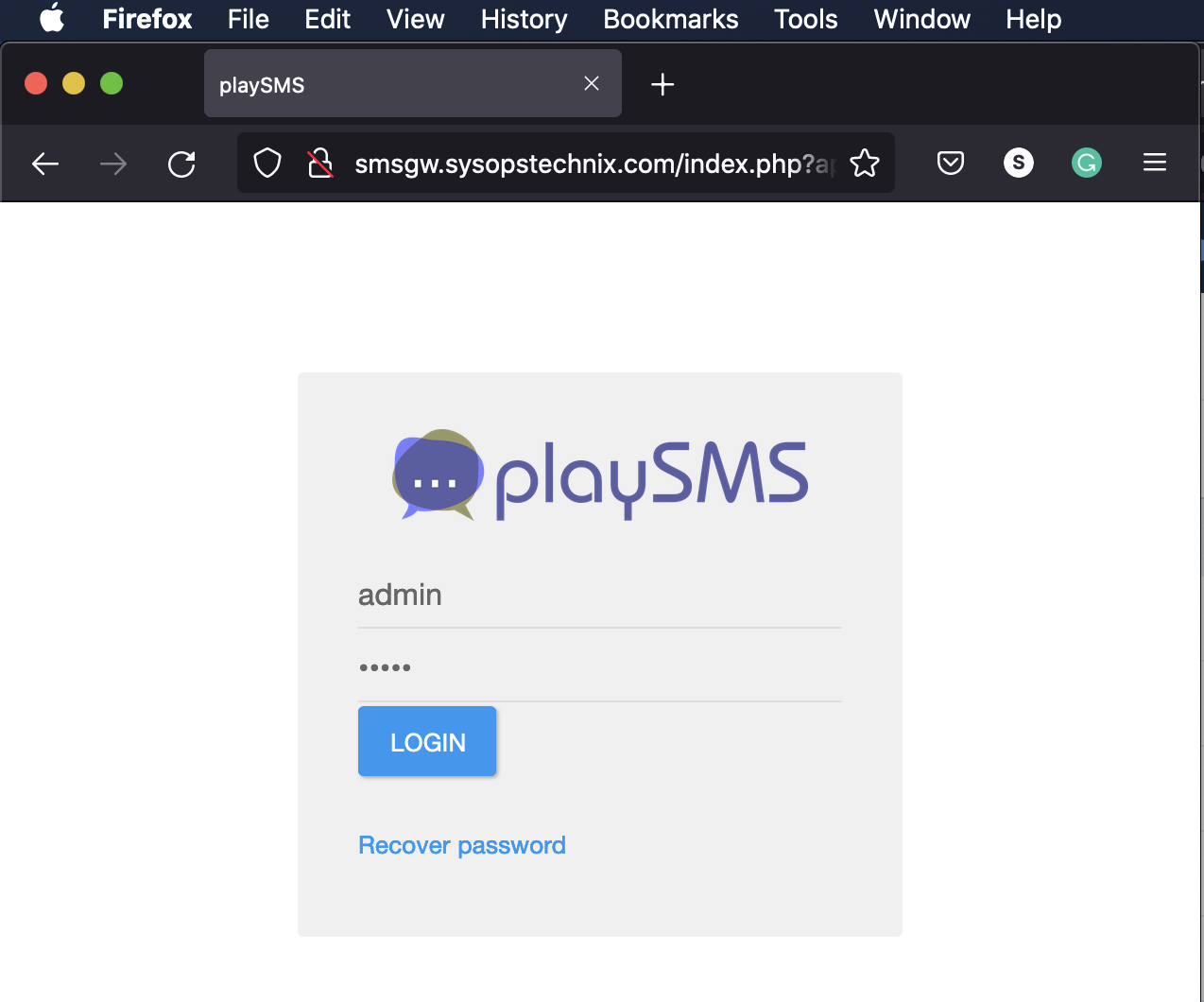Viewport: 1204px width, 1002px height.
Task: Maximize the window with the green button
Action: (112, 83)
